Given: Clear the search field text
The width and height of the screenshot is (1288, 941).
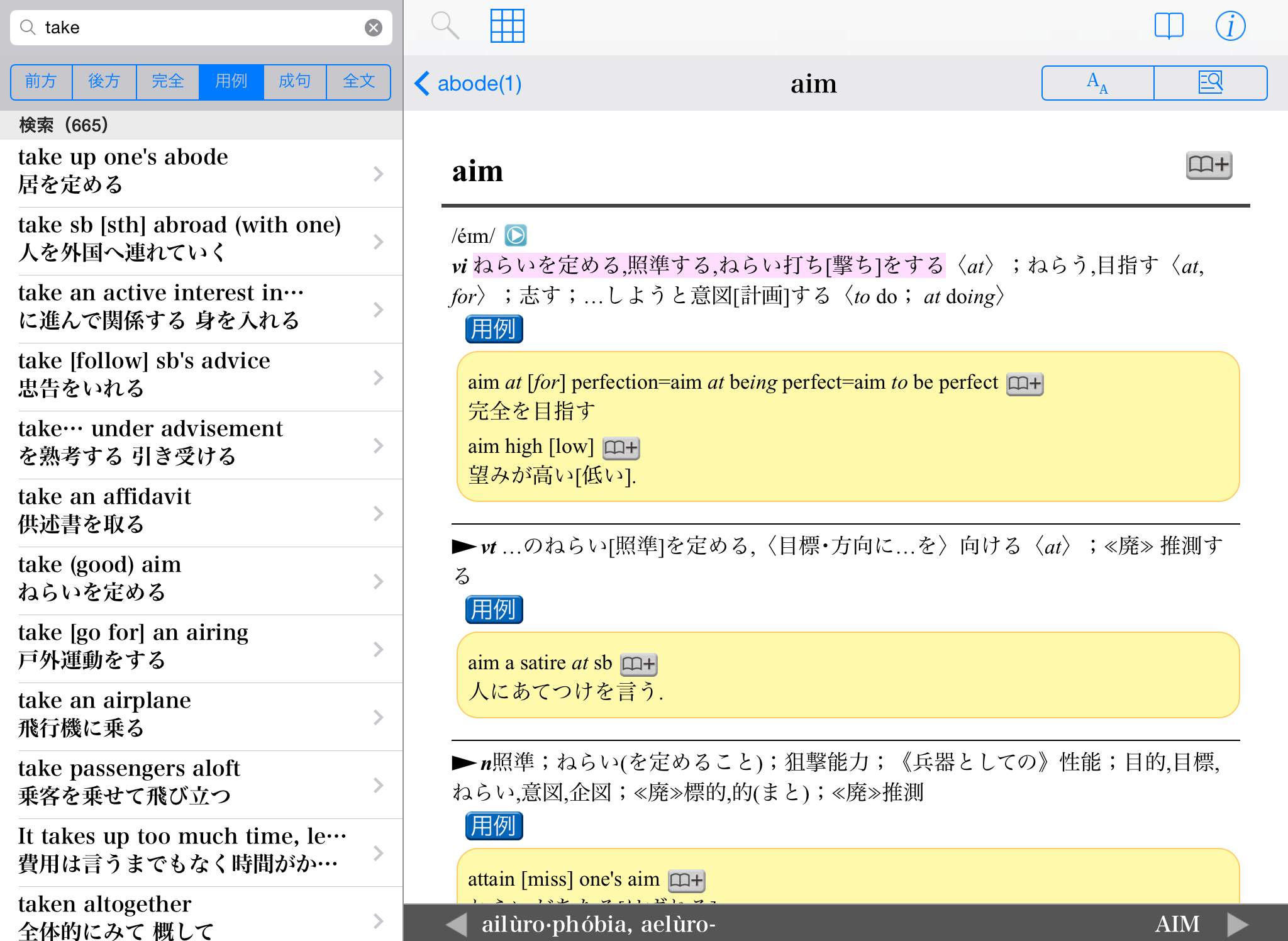Looking at the screenshot, I should point(374,28).
